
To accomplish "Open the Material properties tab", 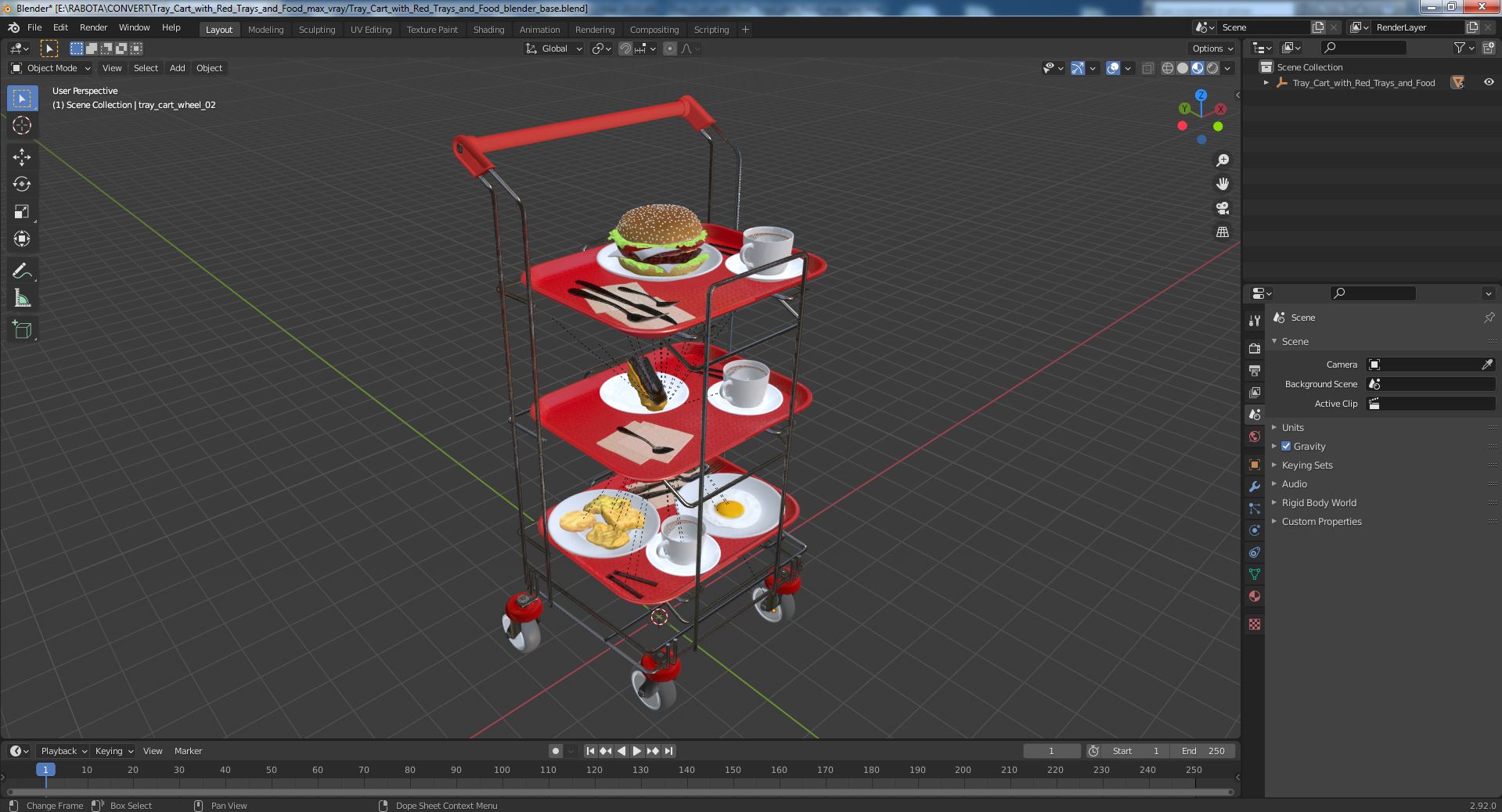I will point(1255,596).
